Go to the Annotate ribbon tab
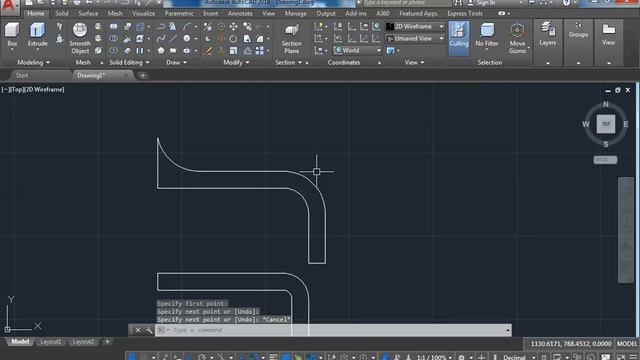Viewport: 640px width, 360px height. (x=240, y=13)
